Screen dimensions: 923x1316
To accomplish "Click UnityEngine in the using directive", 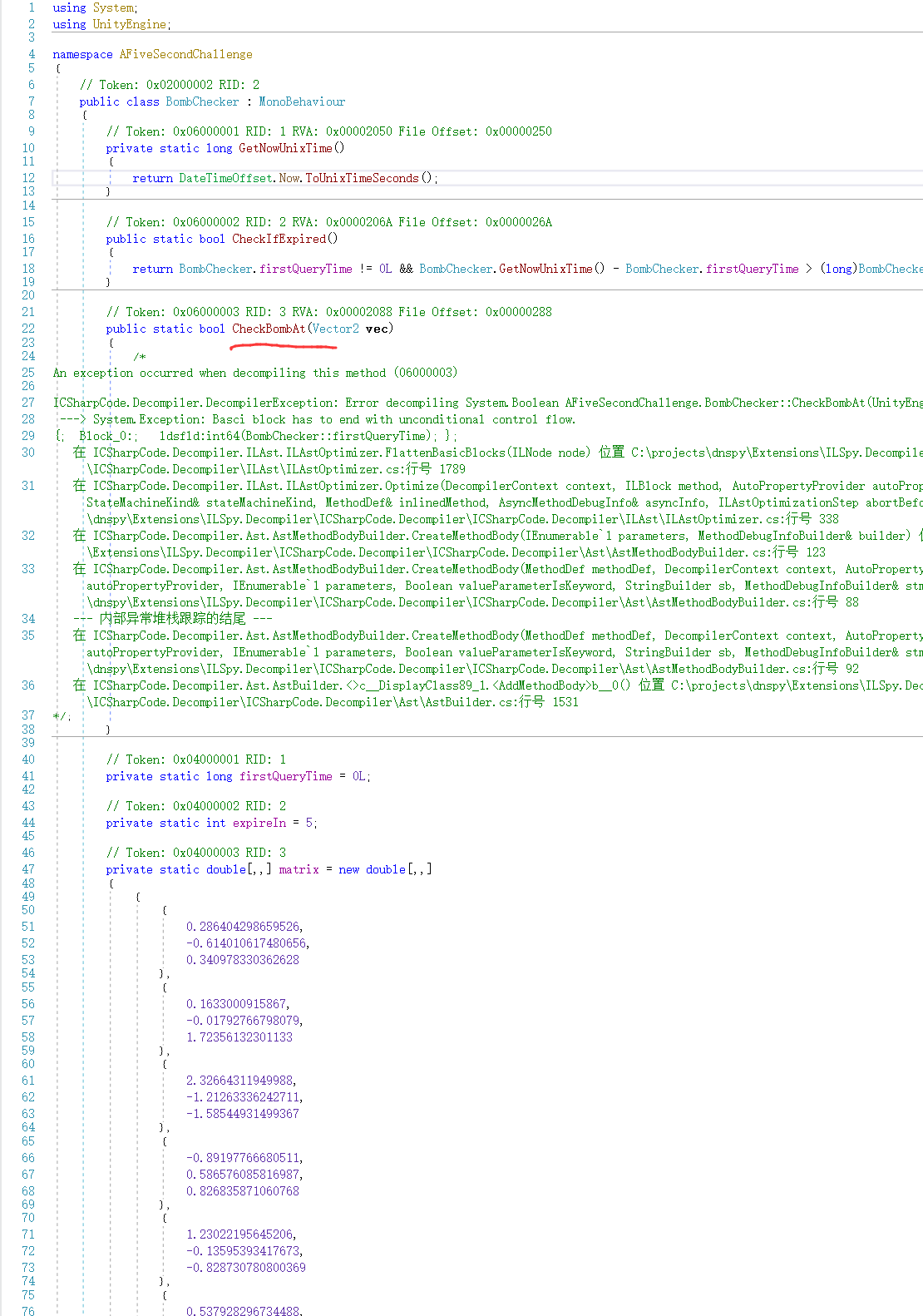I will point(129,24).
